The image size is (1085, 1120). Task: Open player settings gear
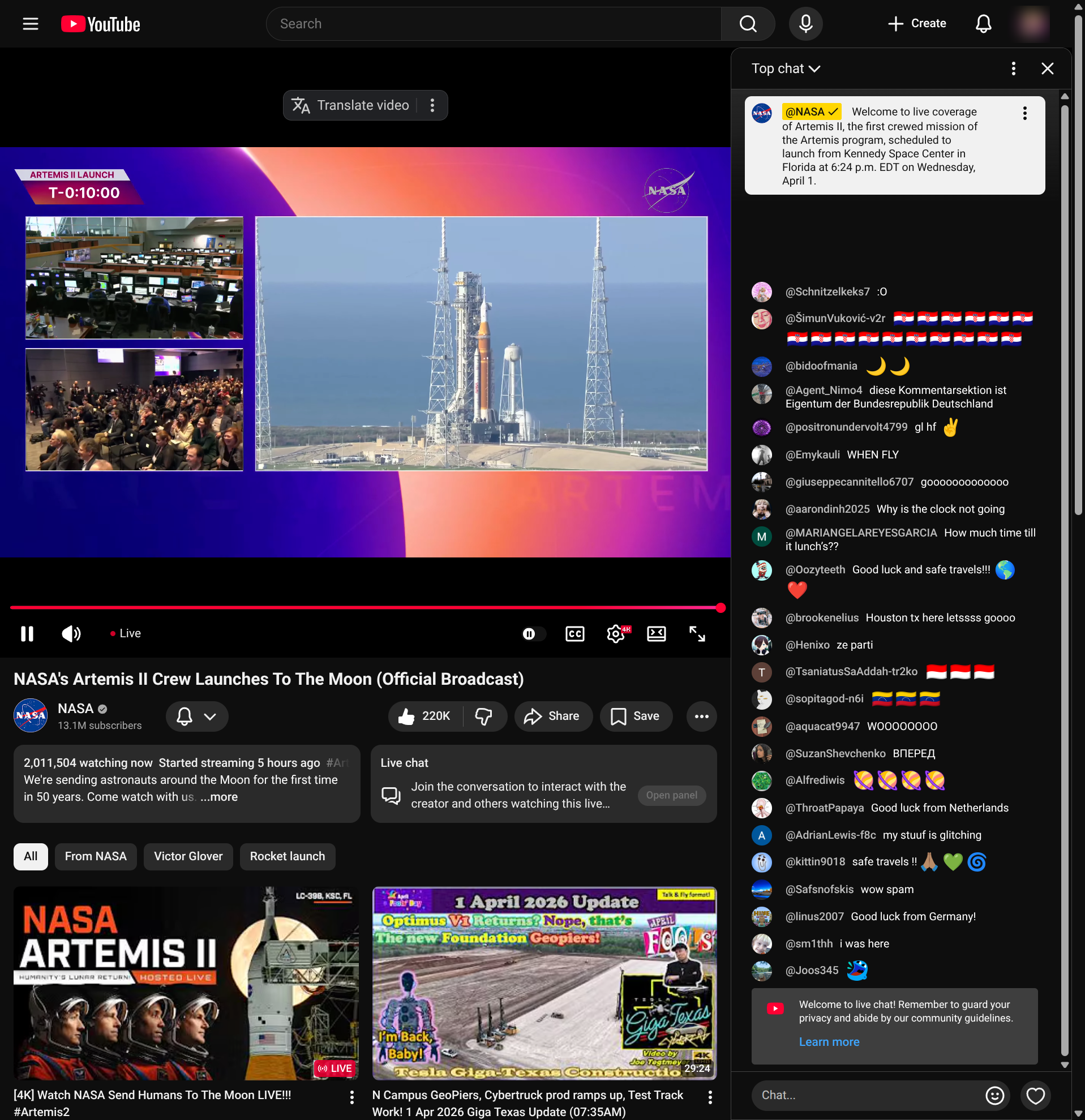click(x=616, y=633)
